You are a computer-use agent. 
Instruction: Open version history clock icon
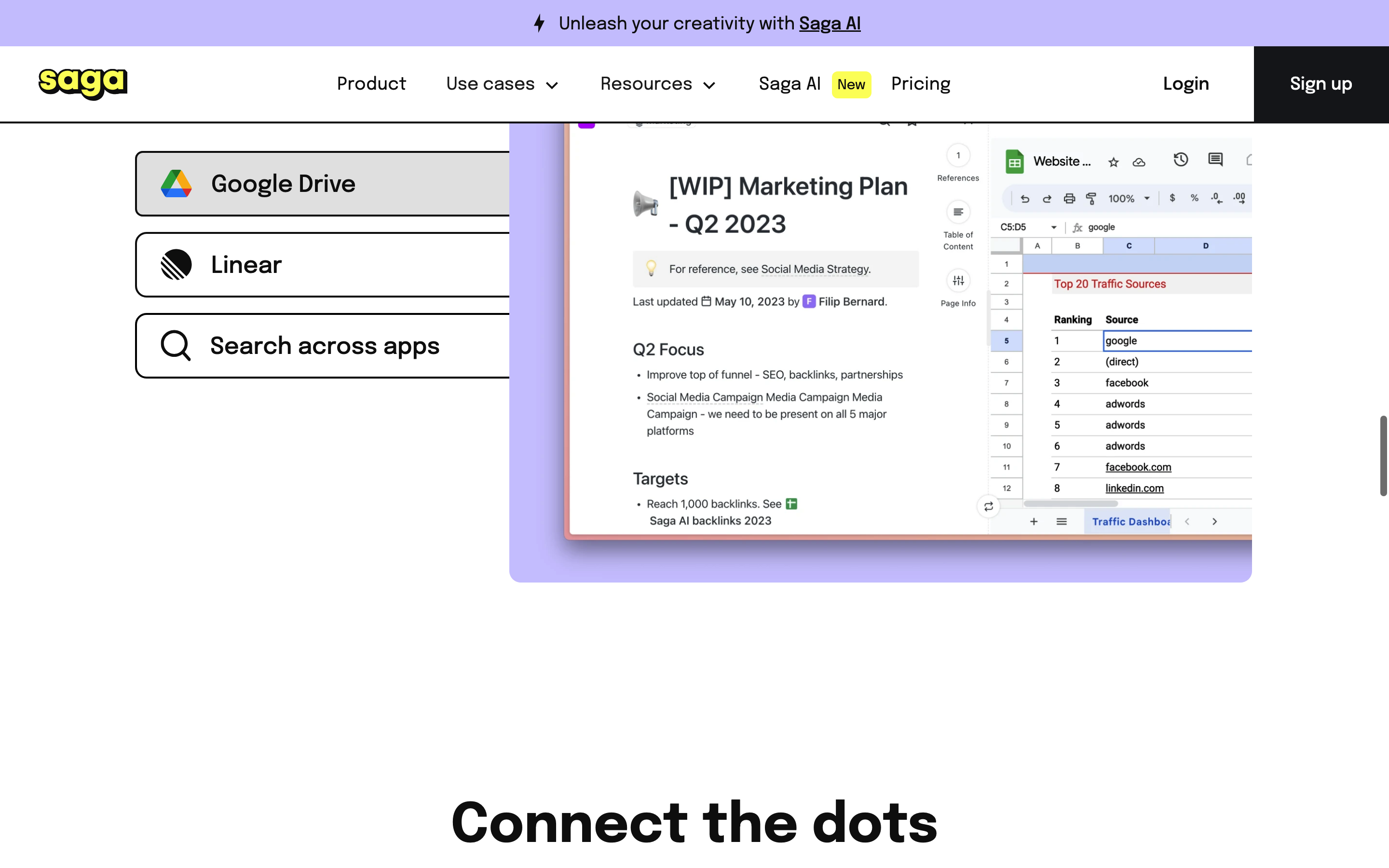coord(1180,160)
